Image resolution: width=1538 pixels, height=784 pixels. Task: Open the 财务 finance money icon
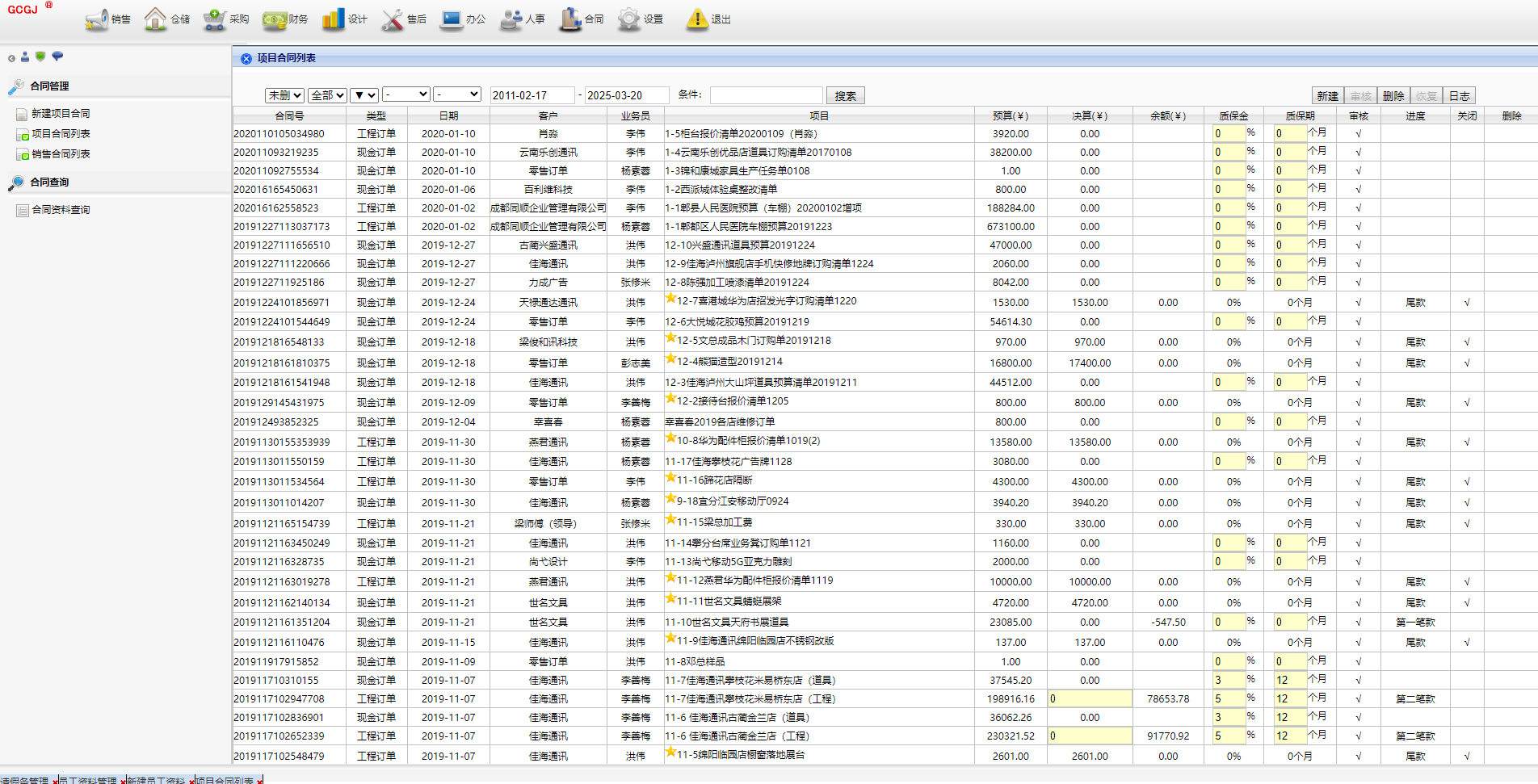(x=275, y=19)
